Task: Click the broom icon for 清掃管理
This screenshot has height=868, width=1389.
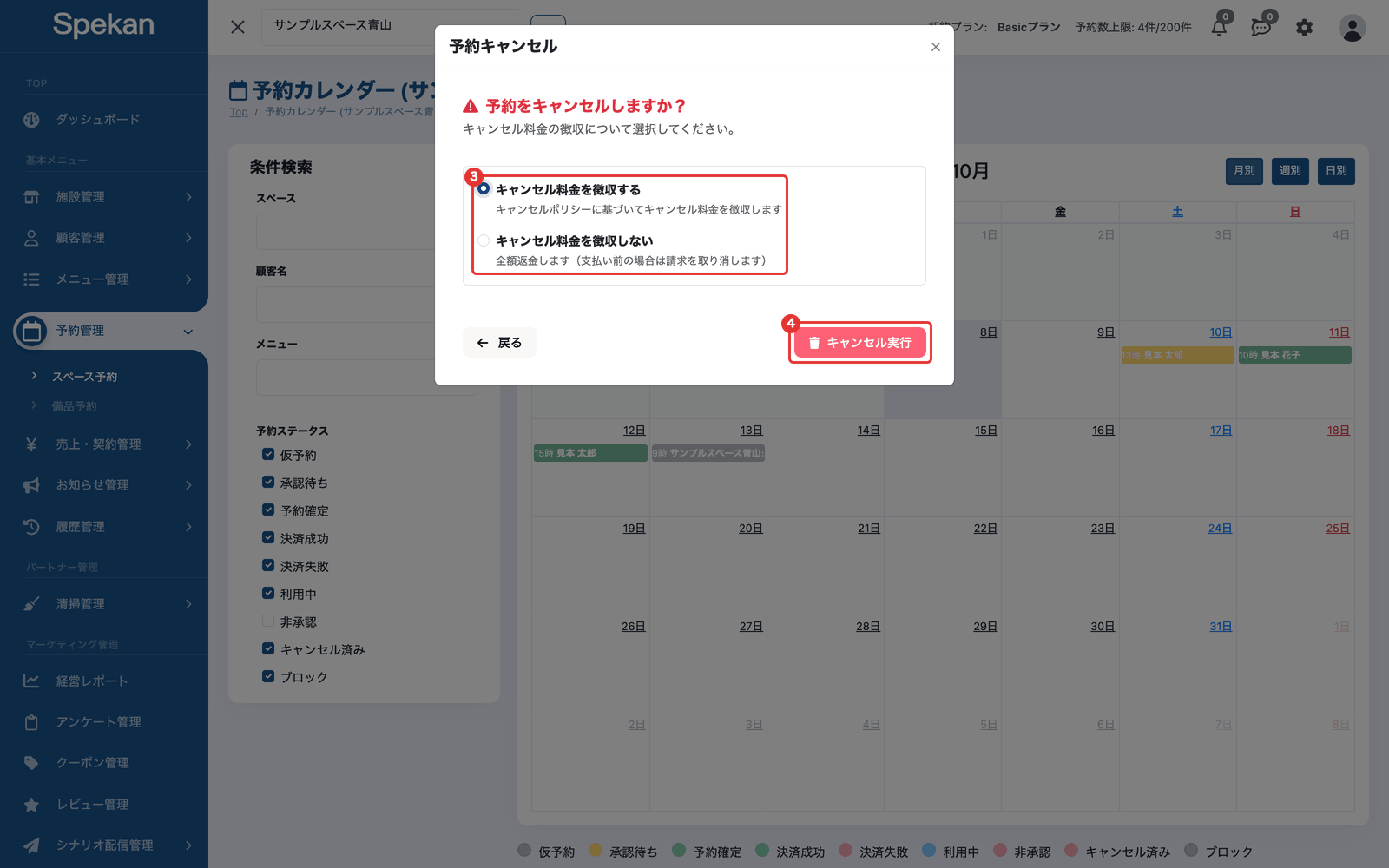Action: tap(31, 604)
